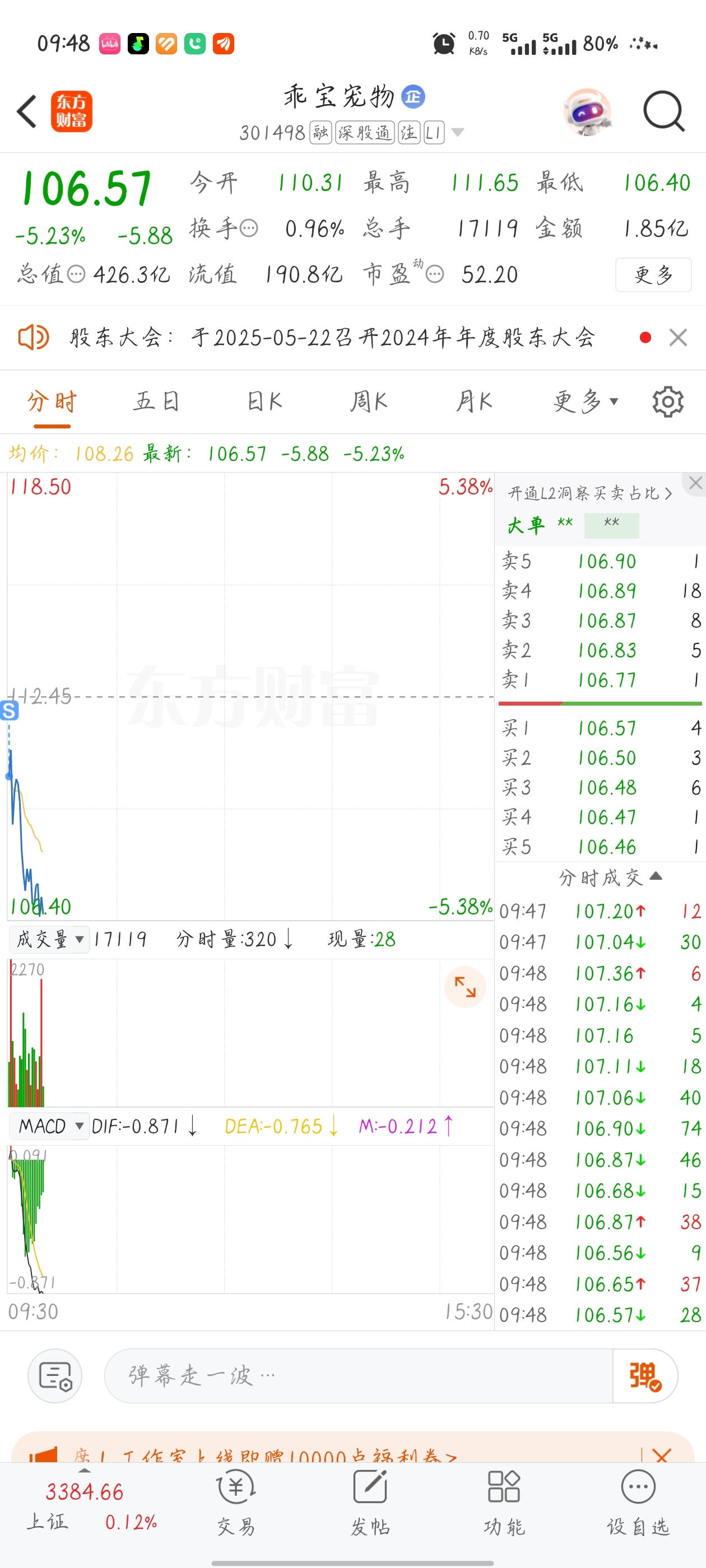Tap the 深股通 tag
The height and width of the screenshot is (1568, 706).
click(365, 132)
